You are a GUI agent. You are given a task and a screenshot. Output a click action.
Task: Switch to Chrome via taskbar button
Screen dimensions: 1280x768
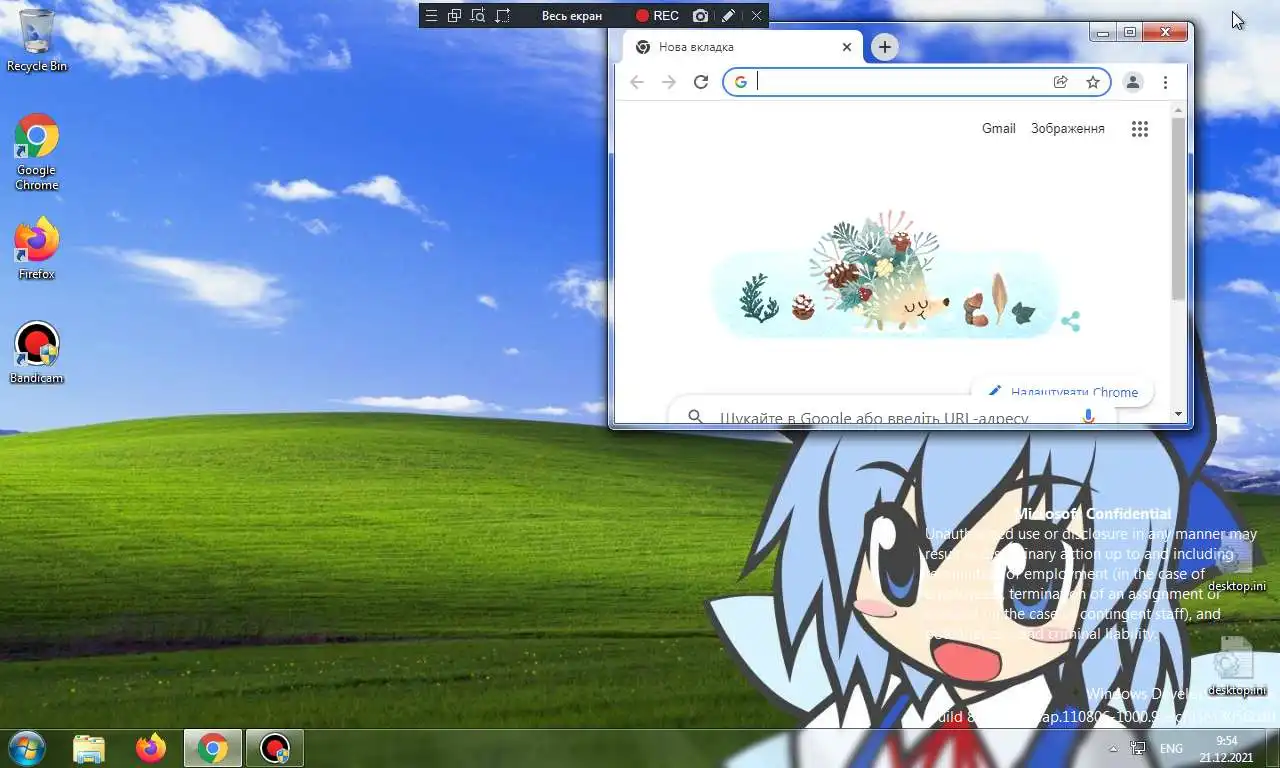coord(212,748)
